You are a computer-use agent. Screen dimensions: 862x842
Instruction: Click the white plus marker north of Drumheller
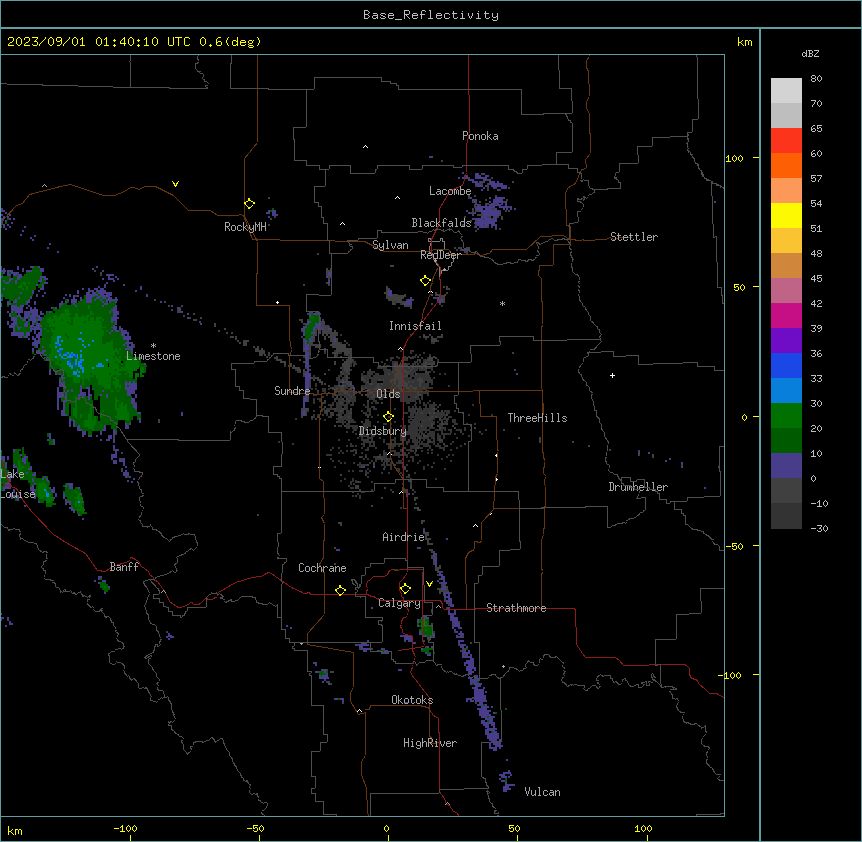point(612,375)
